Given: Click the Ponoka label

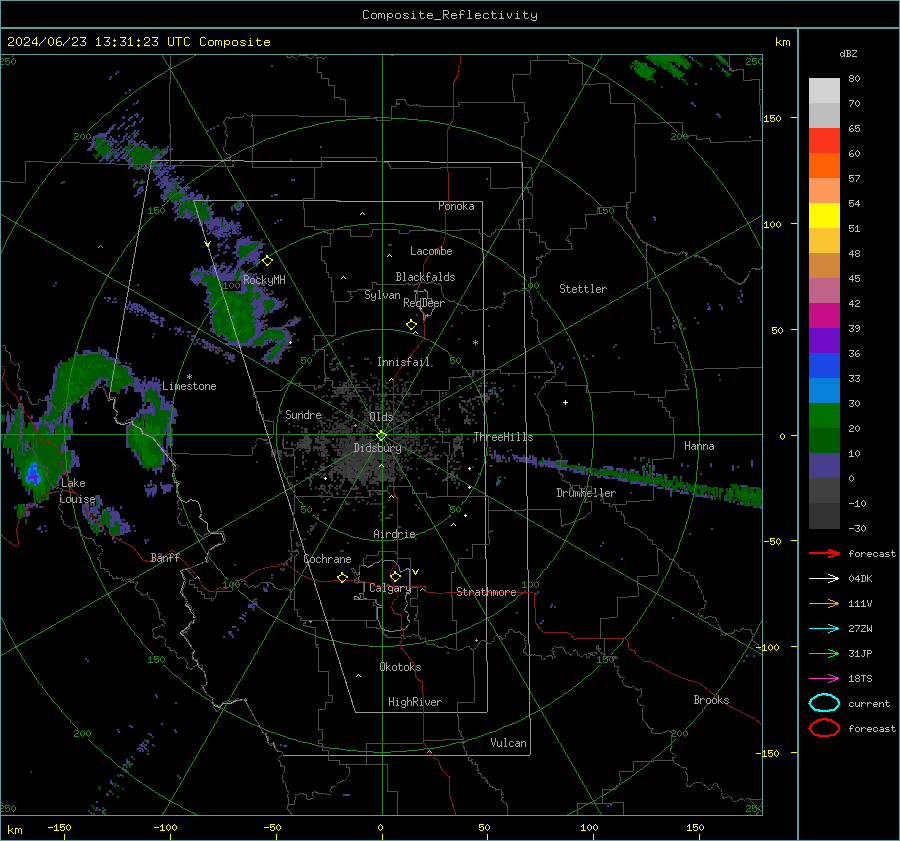Looking at the screenshot, I should pyautogui.click(x=456, y=206).
